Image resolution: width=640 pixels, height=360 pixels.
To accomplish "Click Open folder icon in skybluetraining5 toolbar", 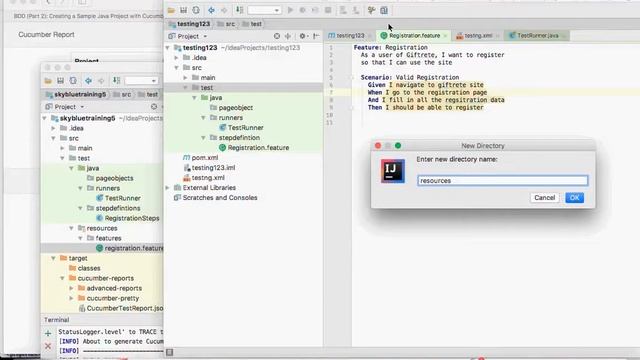I will (48, 81).
